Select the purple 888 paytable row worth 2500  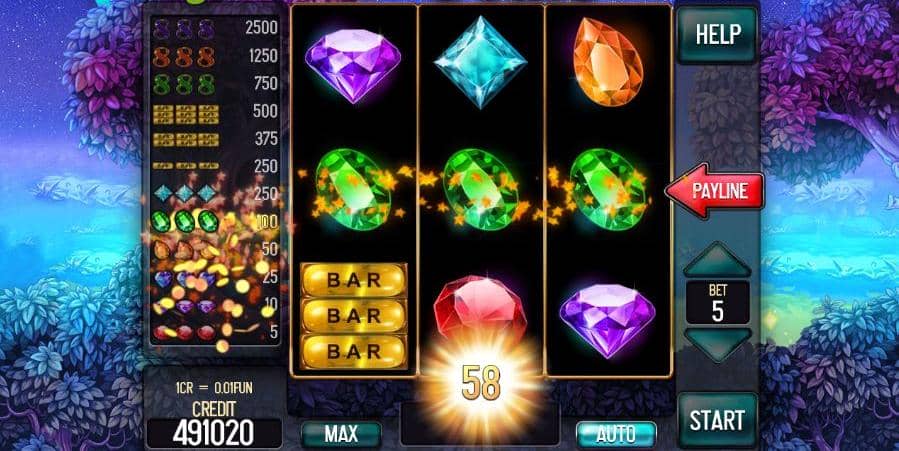click(x=215, y=28)
